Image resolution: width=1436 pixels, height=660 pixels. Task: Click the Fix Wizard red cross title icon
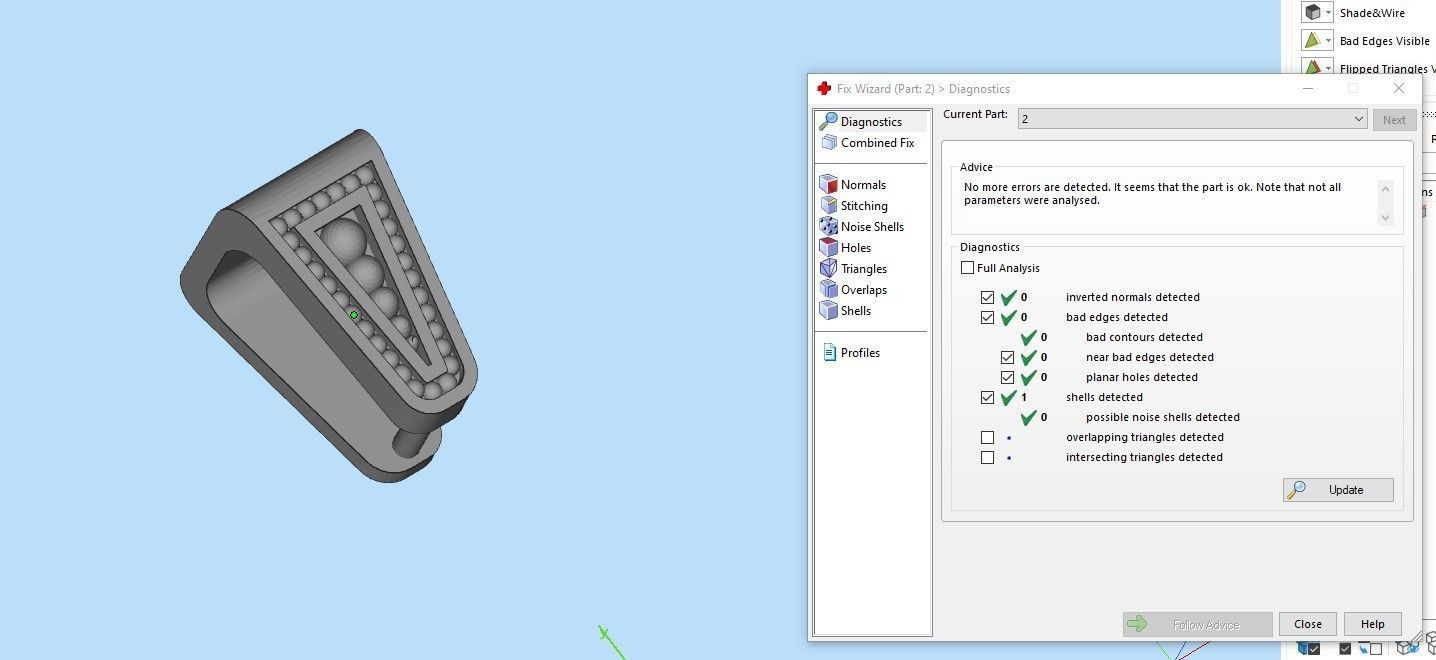click(x=824, y=89)
